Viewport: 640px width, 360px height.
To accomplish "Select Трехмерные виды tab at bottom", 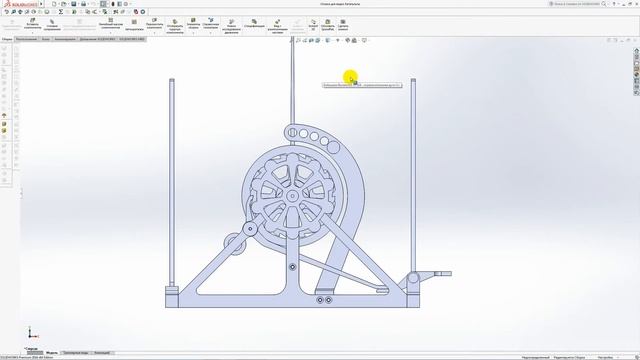I will pyautogui.click(x=76, y=353).
